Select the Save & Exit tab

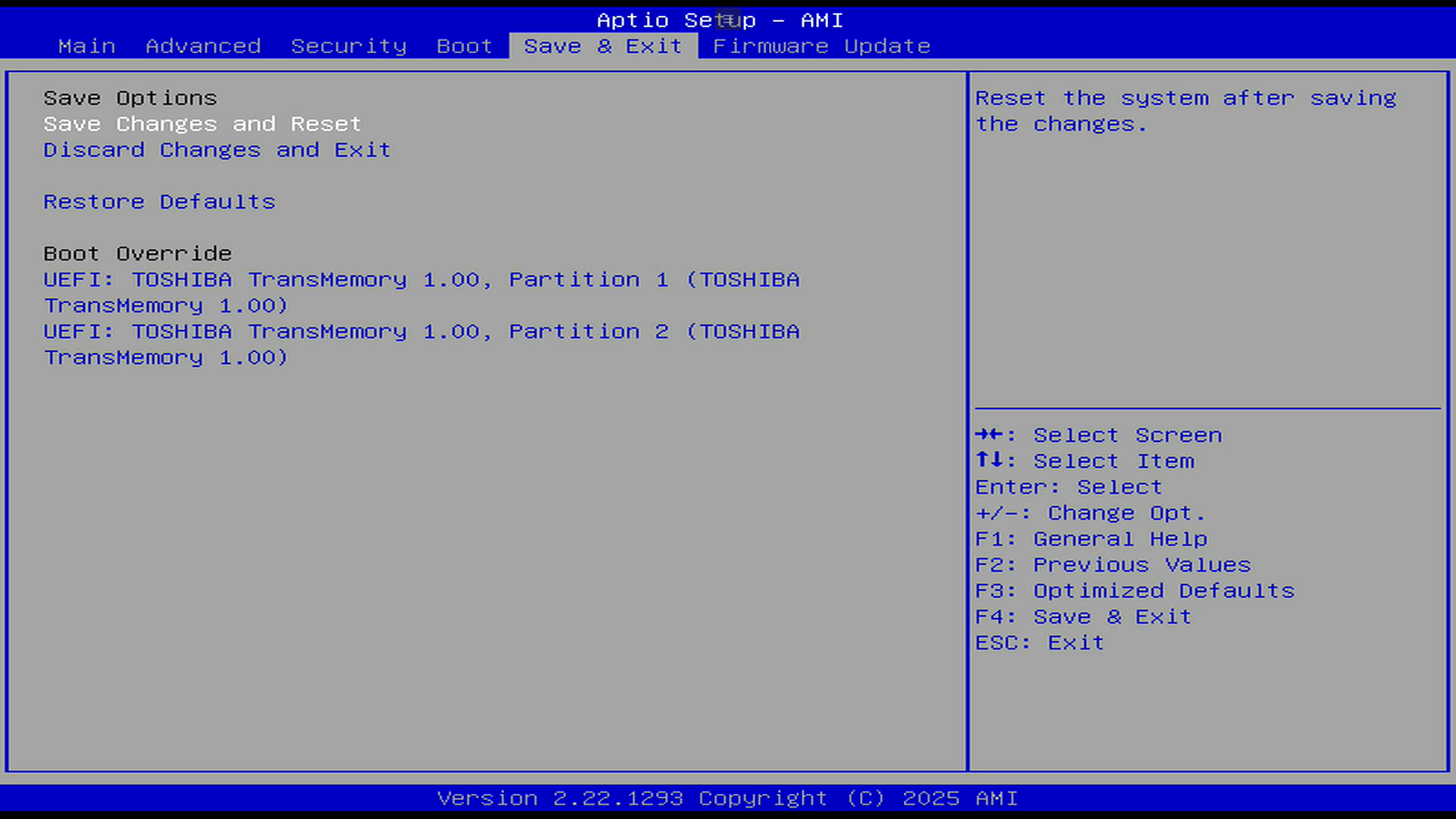pyautogui.click(x=603, y=46)
